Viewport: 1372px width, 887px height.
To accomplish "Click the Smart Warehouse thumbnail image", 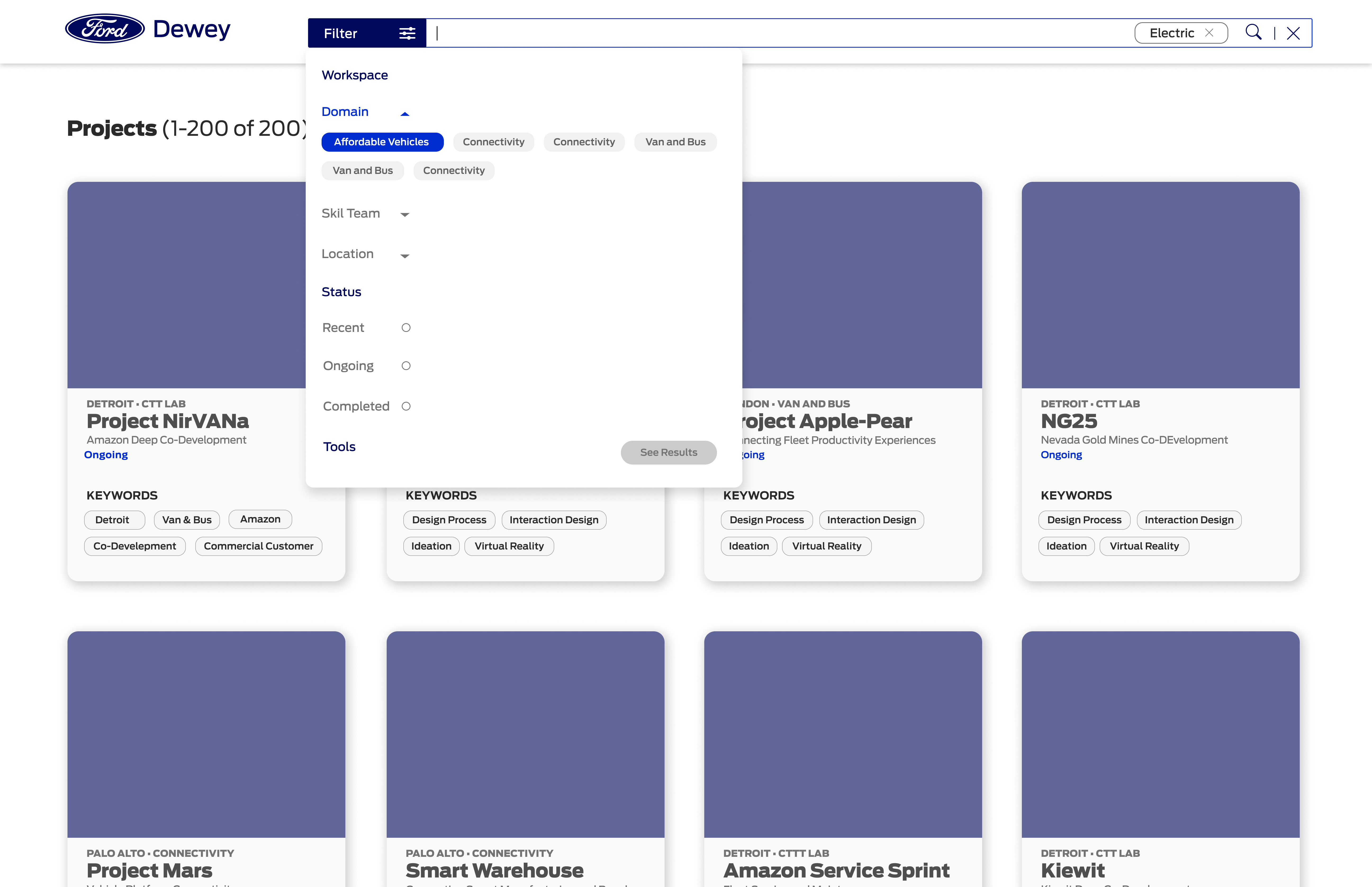I will tap(525, 734).
